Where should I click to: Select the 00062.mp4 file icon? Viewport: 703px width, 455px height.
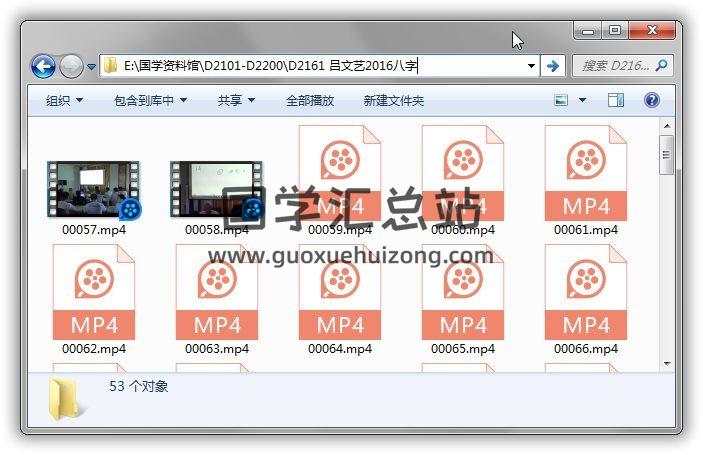94,291
